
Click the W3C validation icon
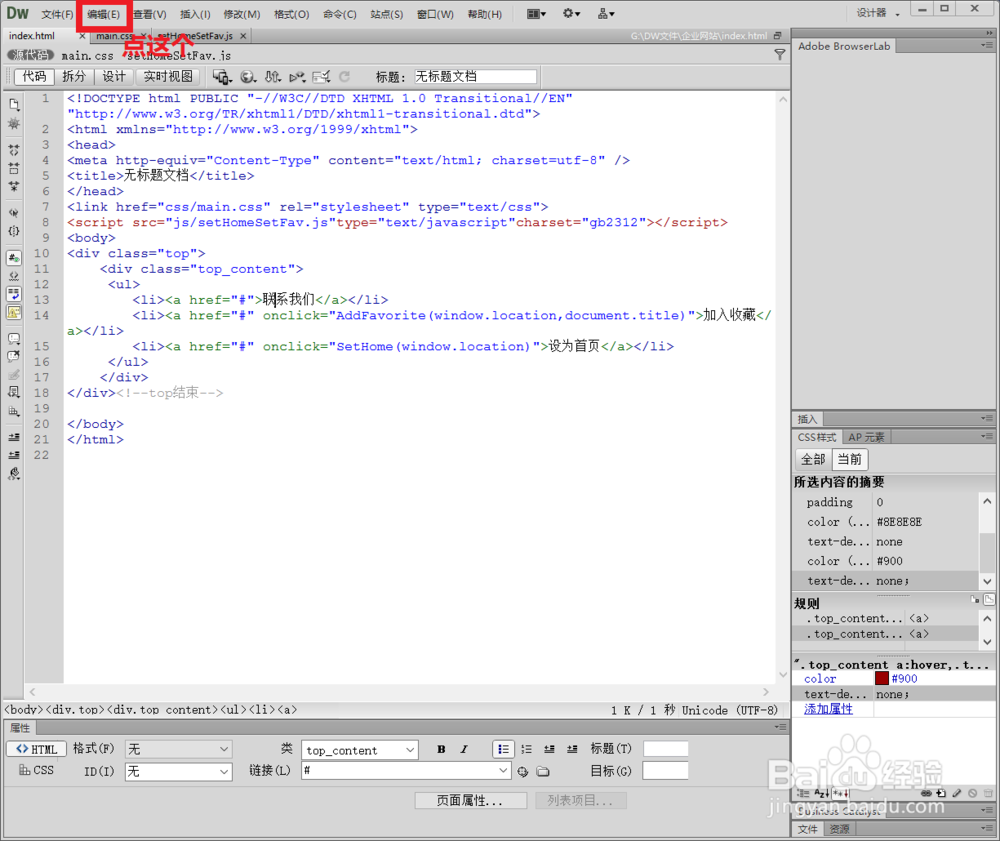297,77
